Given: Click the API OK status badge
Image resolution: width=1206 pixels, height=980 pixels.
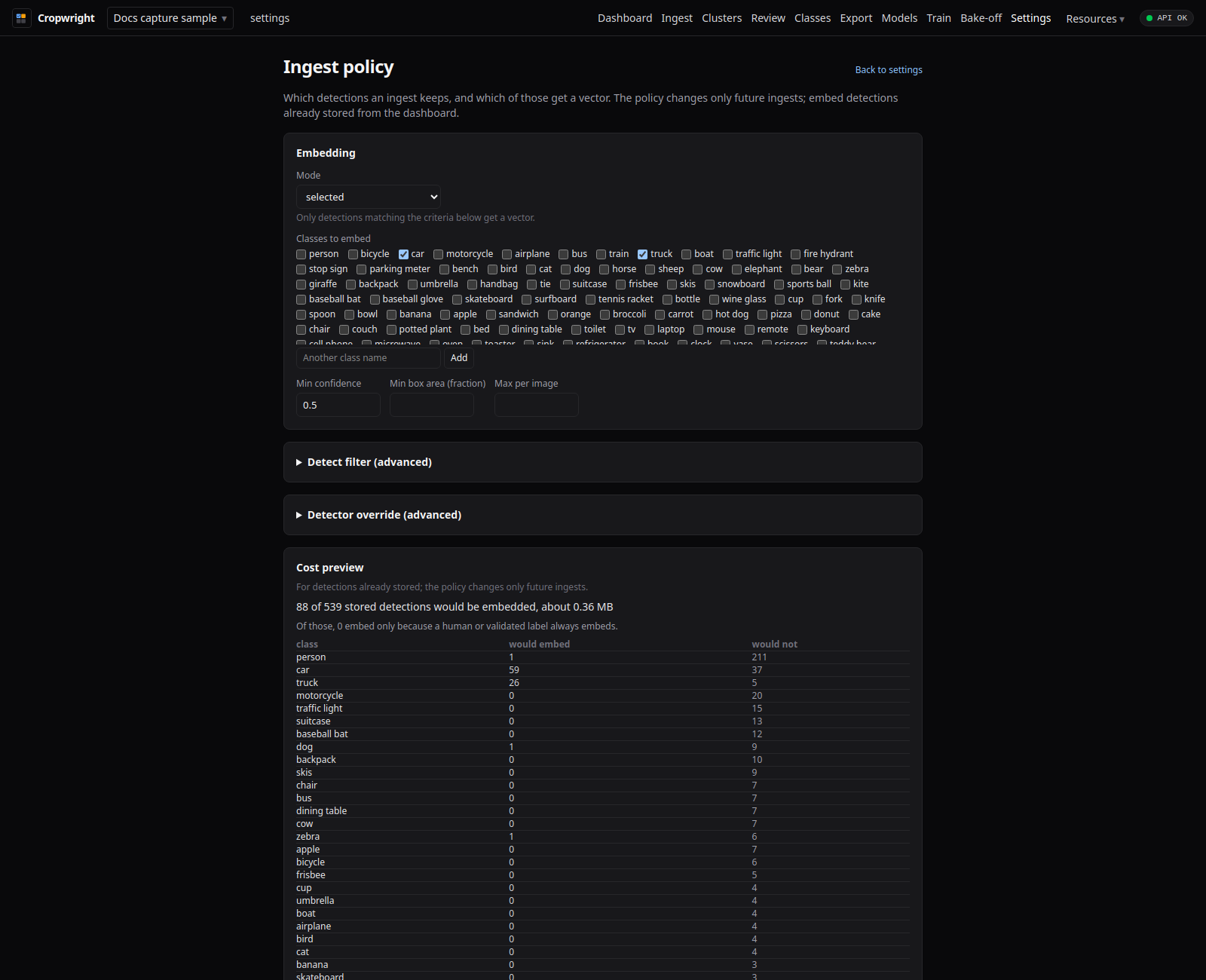Looking at the screenshot, I should tap(1166, 18).
